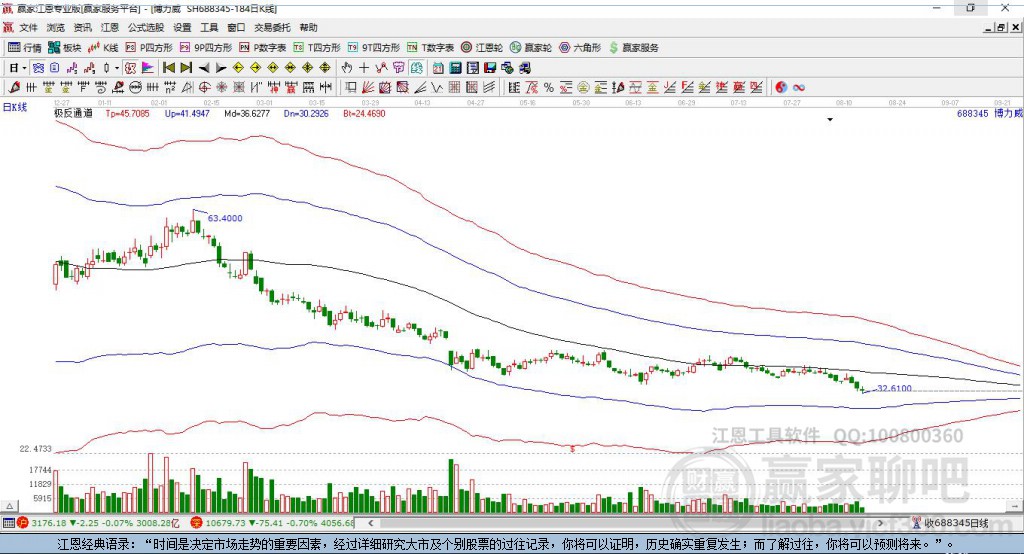Click the blue infinity symbol icon

coord(799,88)
